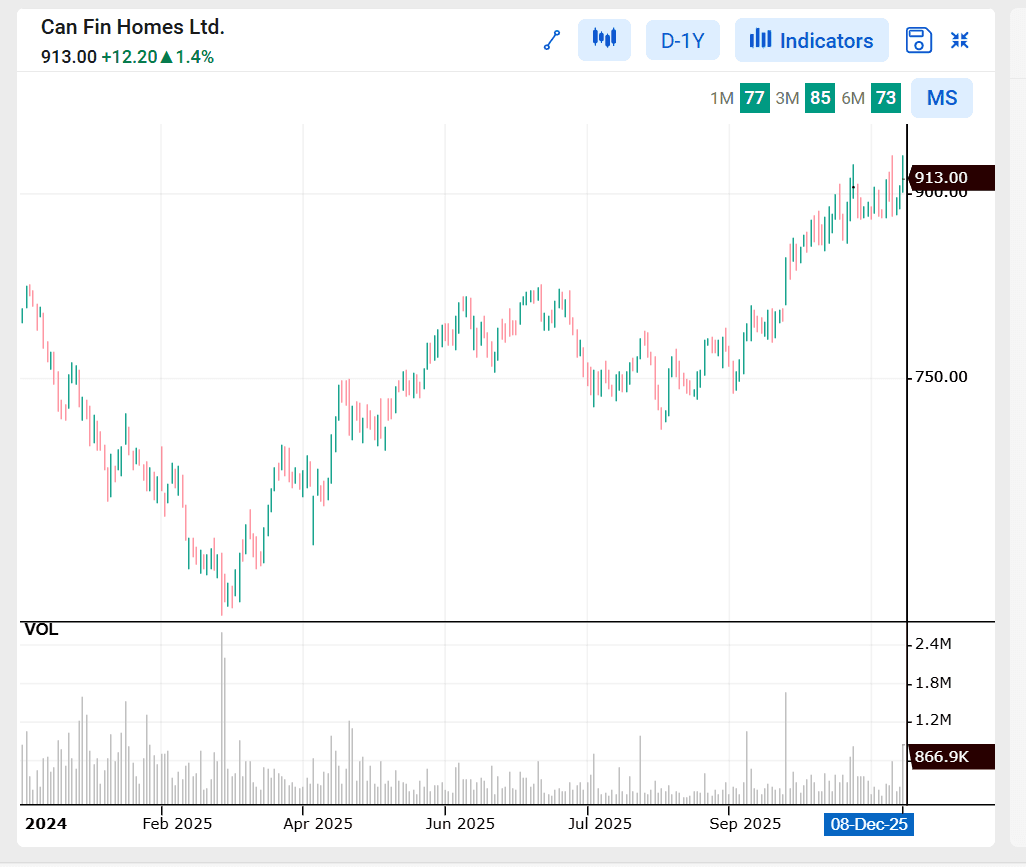Click the Feb 2025 axis label

pos(177,824)
